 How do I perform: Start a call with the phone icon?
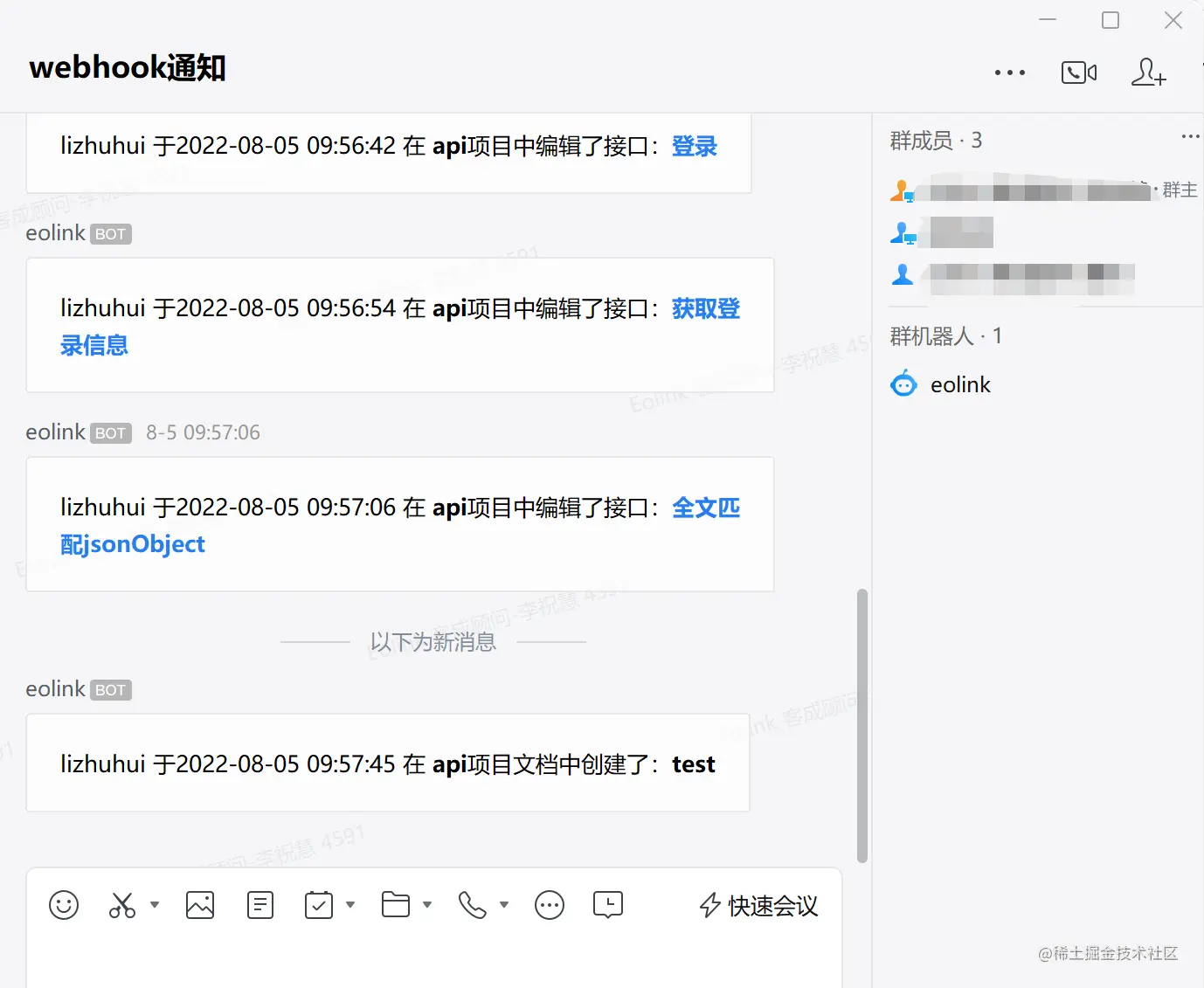point(473,905)
